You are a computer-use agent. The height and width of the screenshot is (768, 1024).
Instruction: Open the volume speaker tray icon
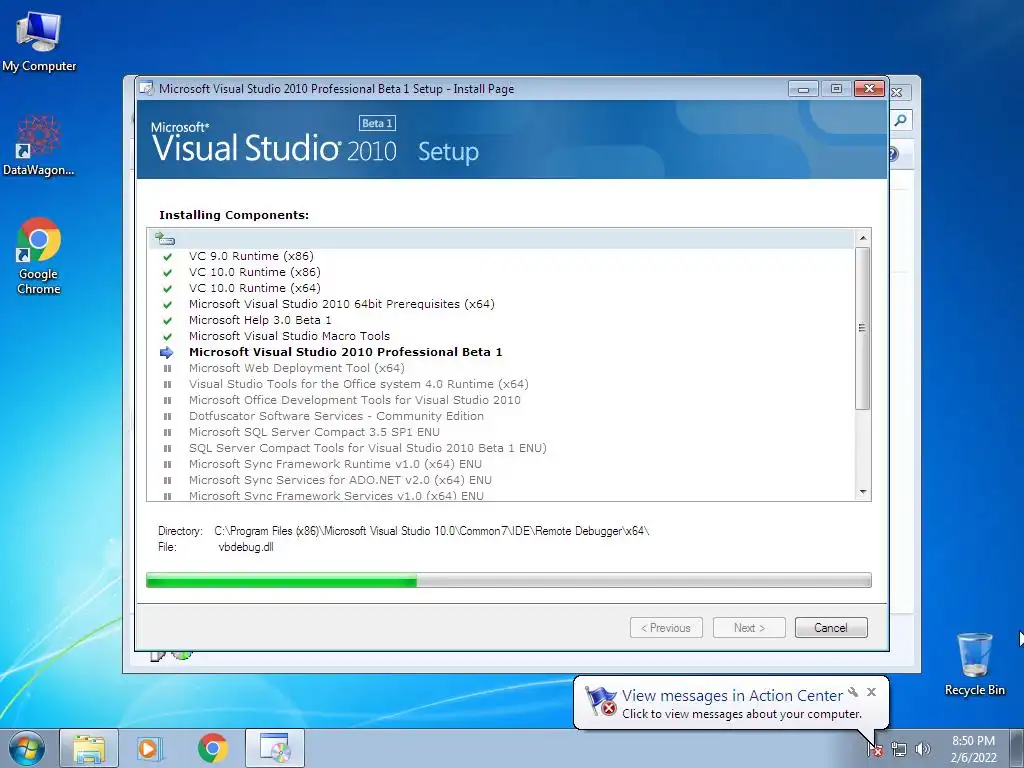tap(923, 749)
